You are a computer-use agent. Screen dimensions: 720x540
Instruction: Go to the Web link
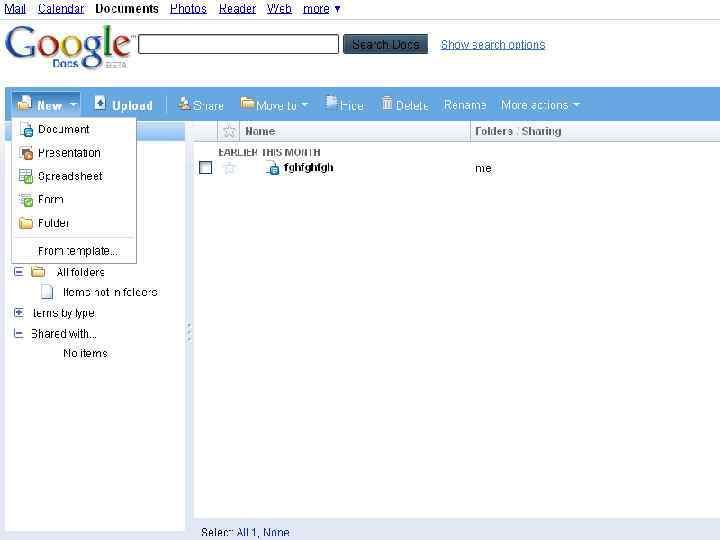click(x=279, y=8)
